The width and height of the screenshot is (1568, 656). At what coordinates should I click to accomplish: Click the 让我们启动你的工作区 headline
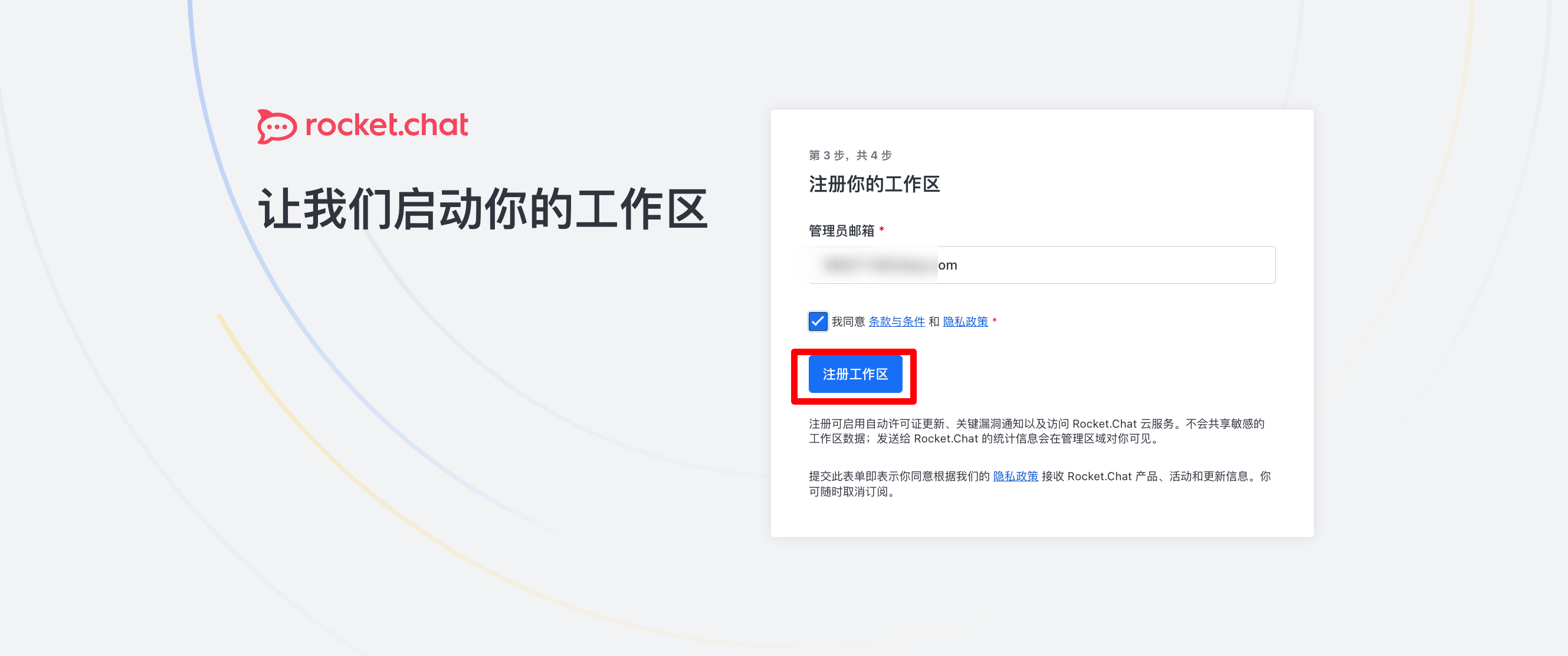pyautogui.click(x=483, y=209)
